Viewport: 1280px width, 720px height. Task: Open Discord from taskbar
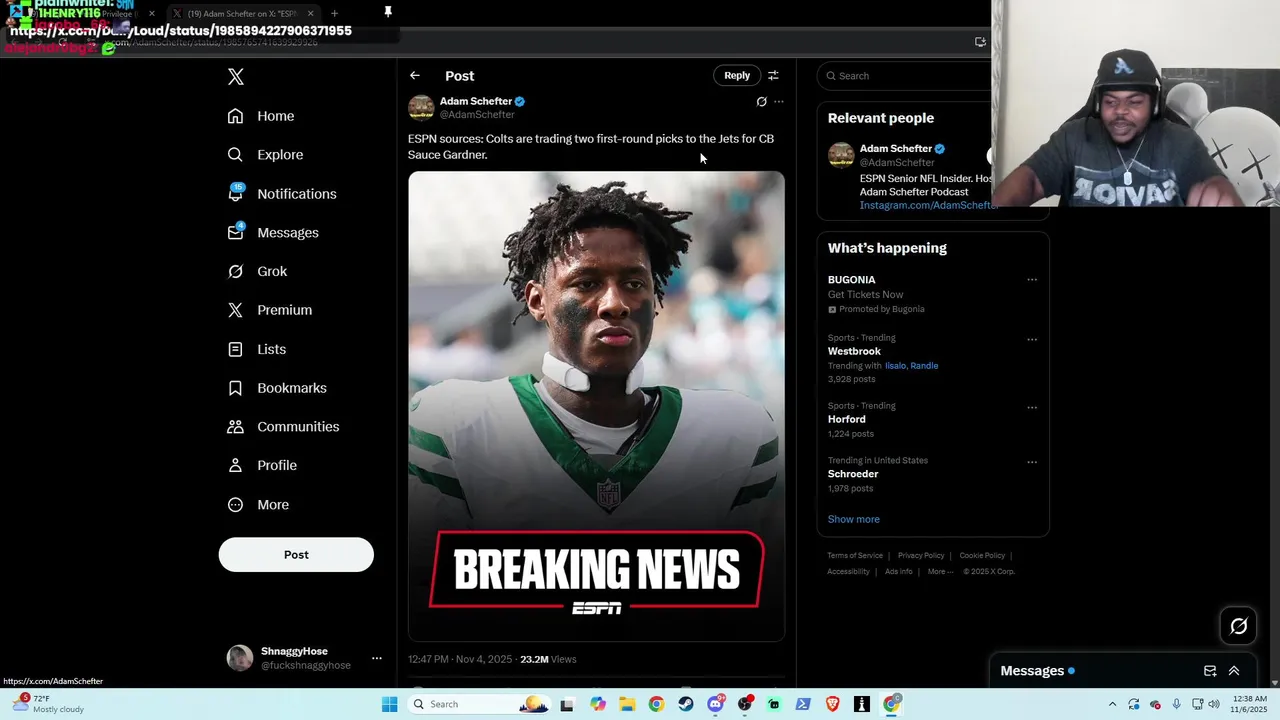point(715,704)
